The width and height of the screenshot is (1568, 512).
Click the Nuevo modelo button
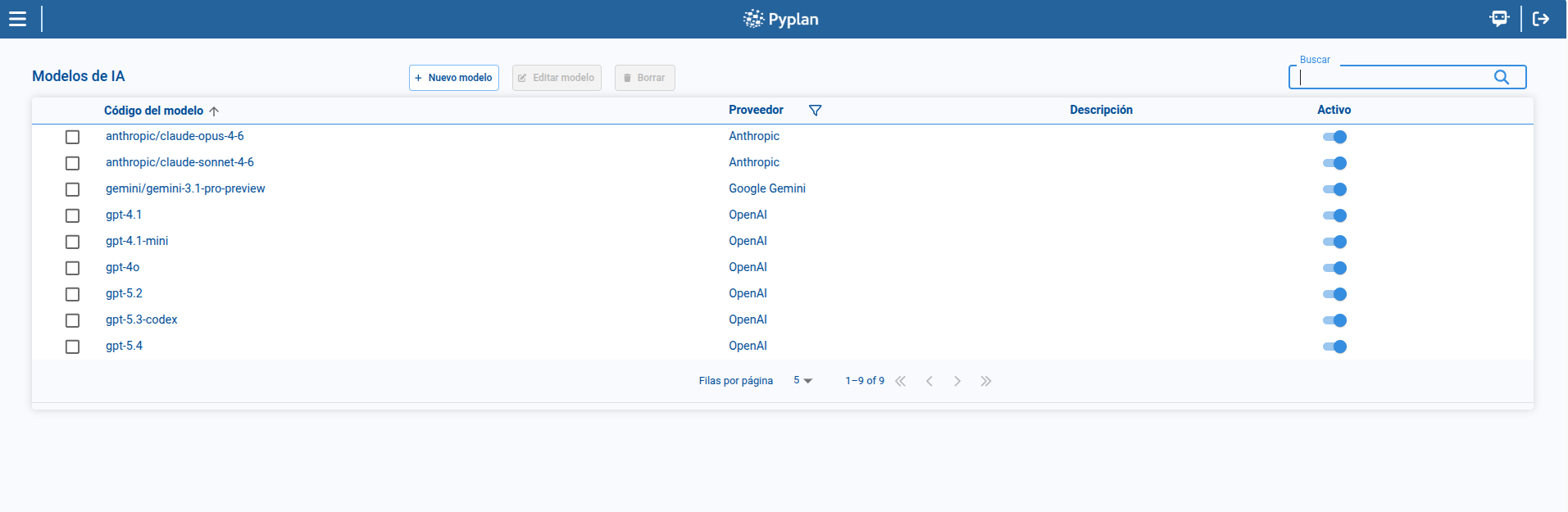point(453,78)
